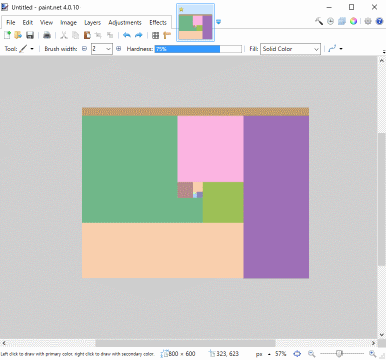This screenshot has height=360, width=386.
Task: Open the Fill Solid Color dropdown
Action: (x=290, y=49)
